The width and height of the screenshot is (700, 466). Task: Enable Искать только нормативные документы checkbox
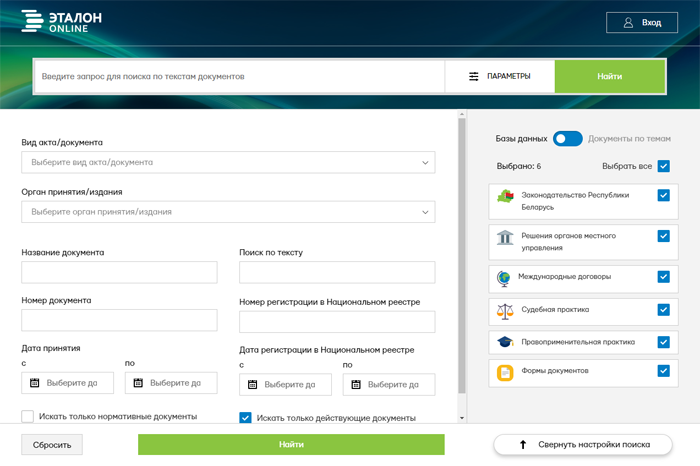(x=28, y=417)
